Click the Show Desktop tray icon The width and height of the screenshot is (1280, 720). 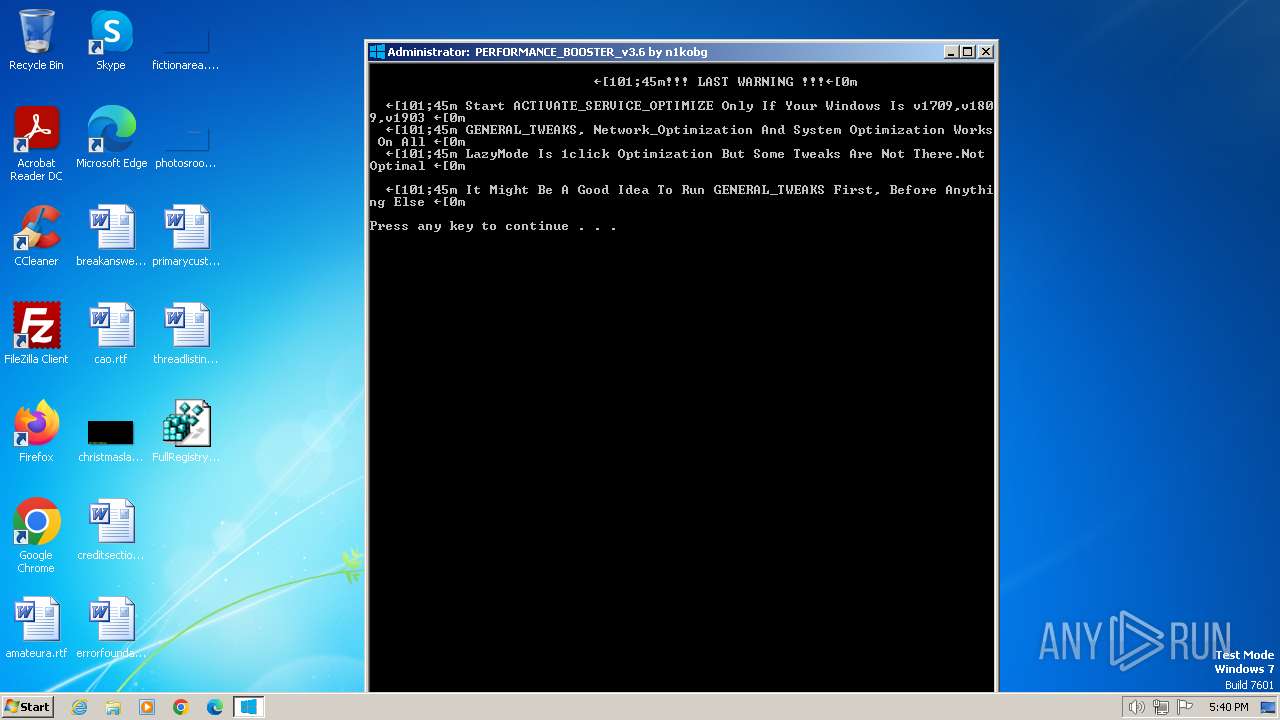point(1268,707)
